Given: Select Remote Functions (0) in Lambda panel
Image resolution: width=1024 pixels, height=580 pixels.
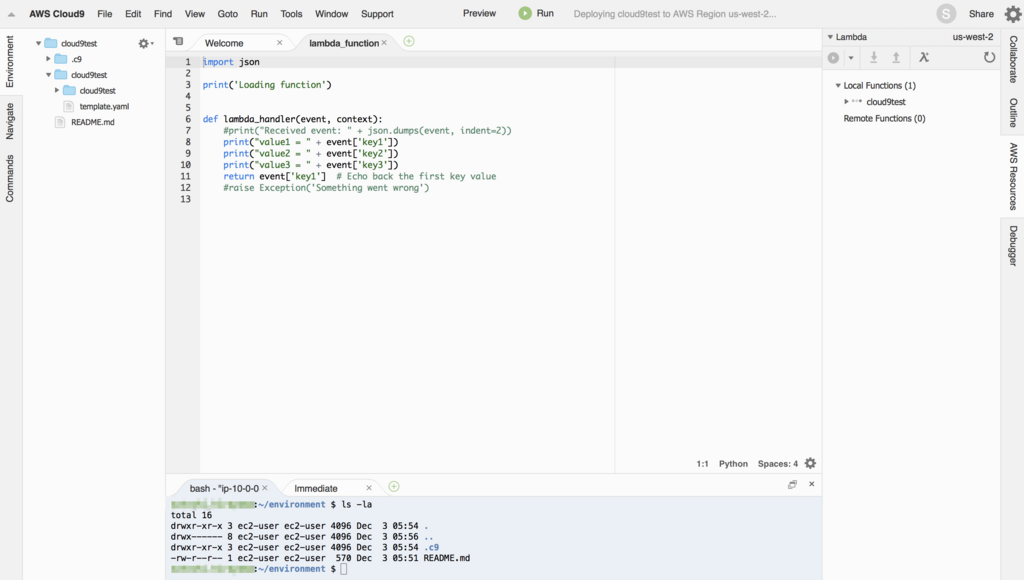Looking at the screenshot, I should coord(884,118).
